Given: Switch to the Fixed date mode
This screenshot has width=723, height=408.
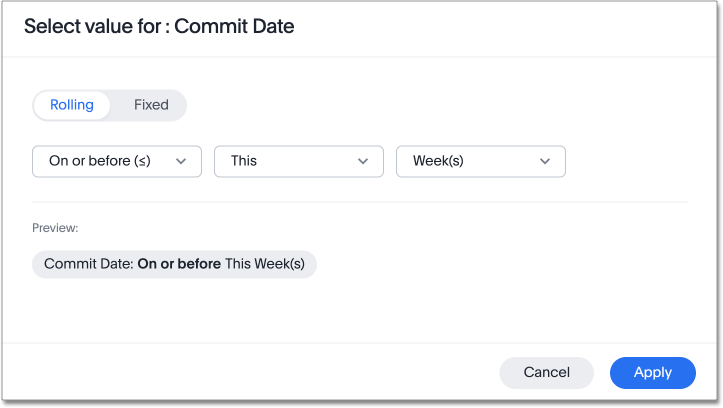Looking at the screenshot, I should pyautogui.click(x=151, y=105).
